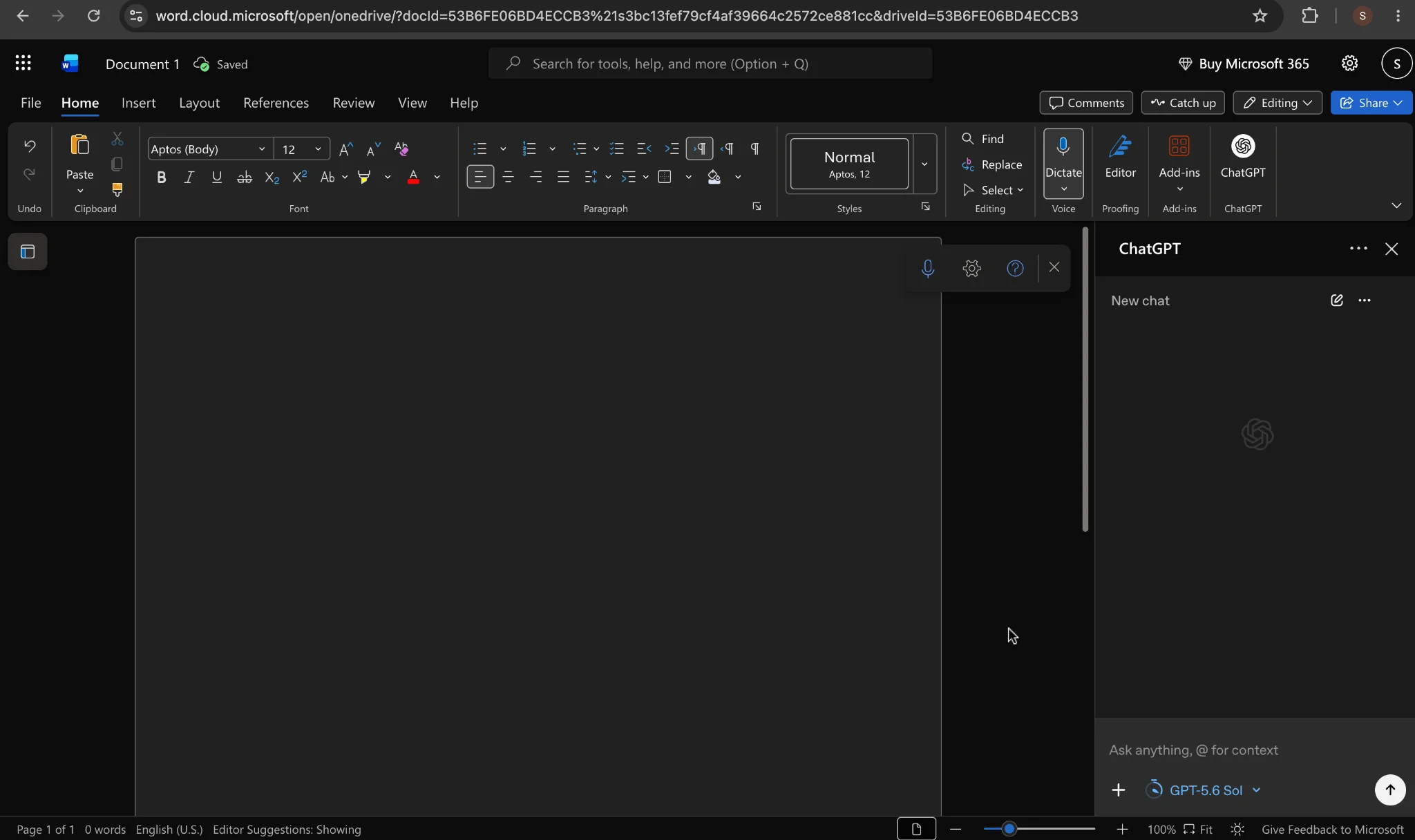Open the Editing mode dropdown
This screenshot has height=840, width=1415.
click(x=1278, y=103)
